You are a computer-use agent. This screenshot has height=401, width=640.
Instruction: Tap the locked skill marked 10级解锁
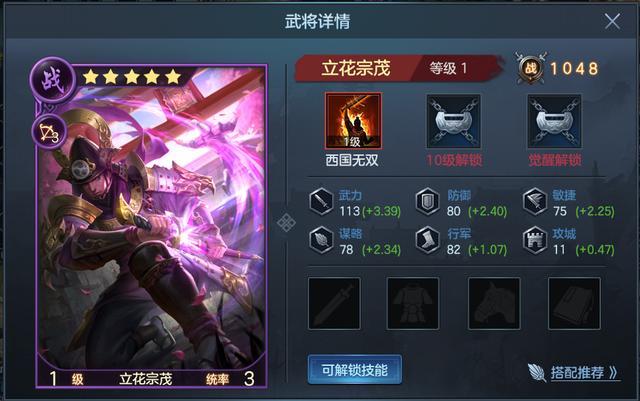pyautogui.click(x=453, y=122)
